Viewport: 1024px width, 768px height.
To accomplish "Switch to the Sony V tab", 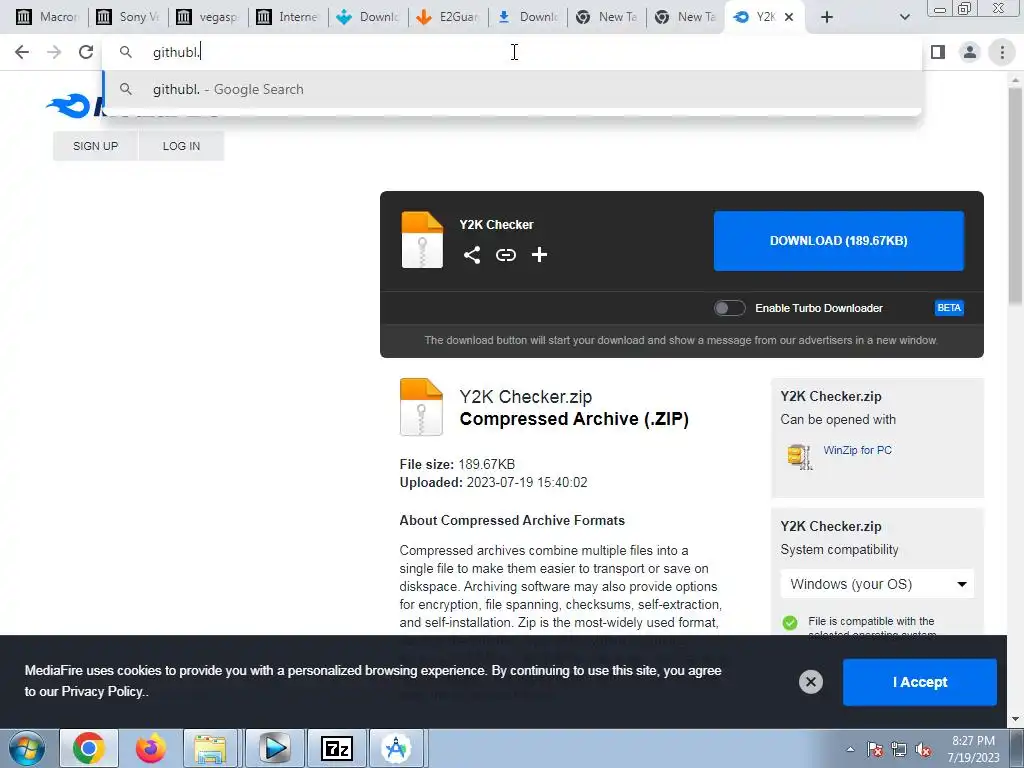I will (128, 17).
